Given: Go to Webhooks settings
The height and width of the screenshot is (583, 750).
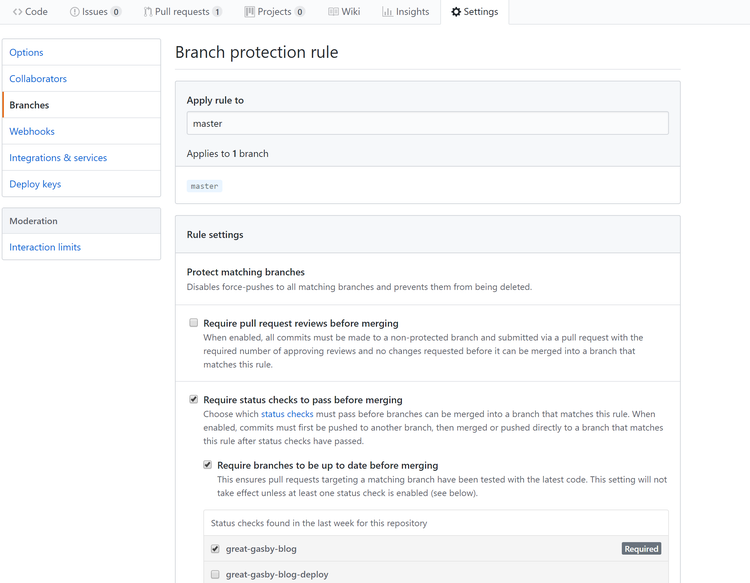Looking at the screenshot, I should (81, 131).
